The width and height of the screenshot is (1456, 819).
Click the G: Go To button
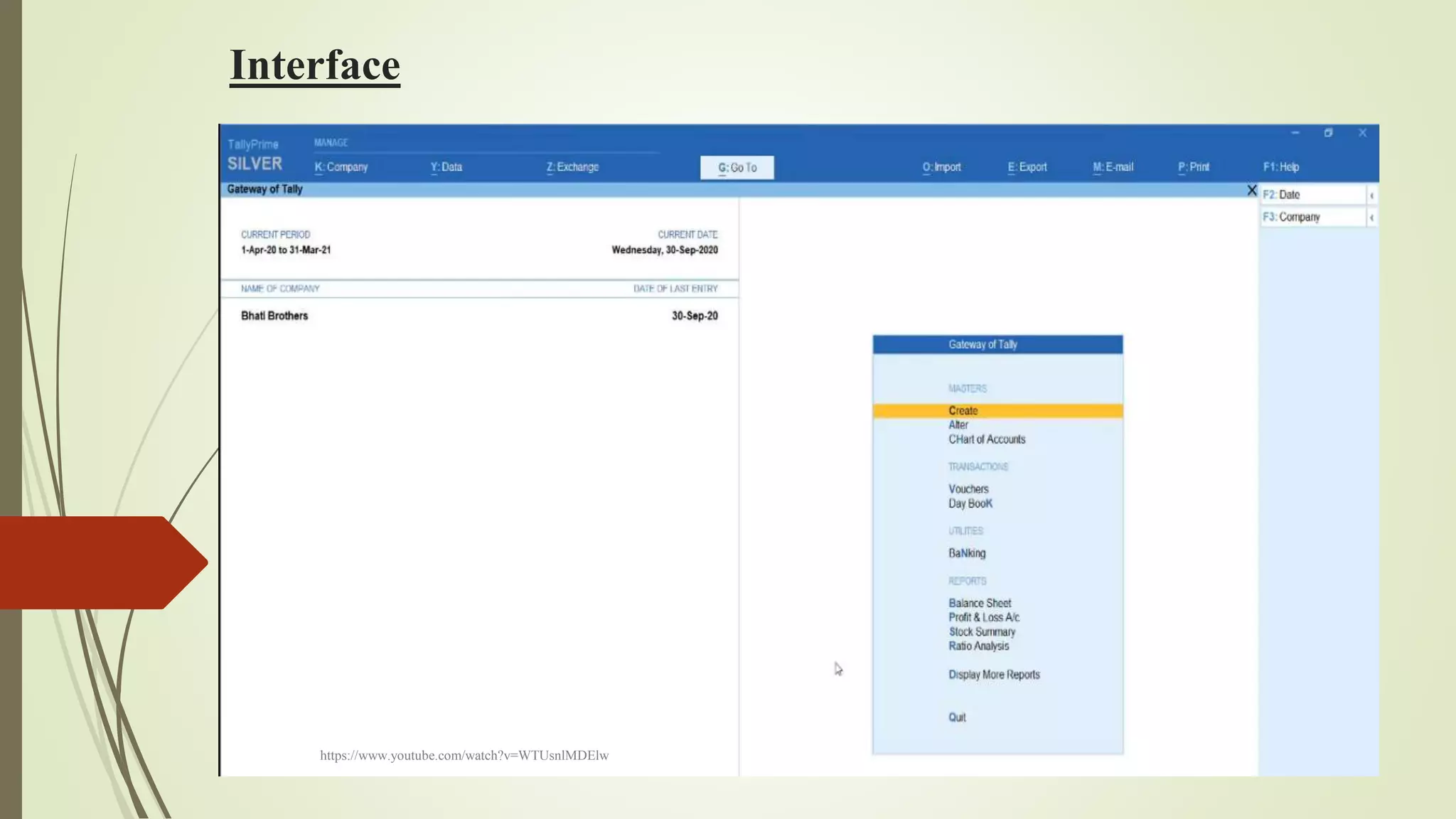pos(737,168)
